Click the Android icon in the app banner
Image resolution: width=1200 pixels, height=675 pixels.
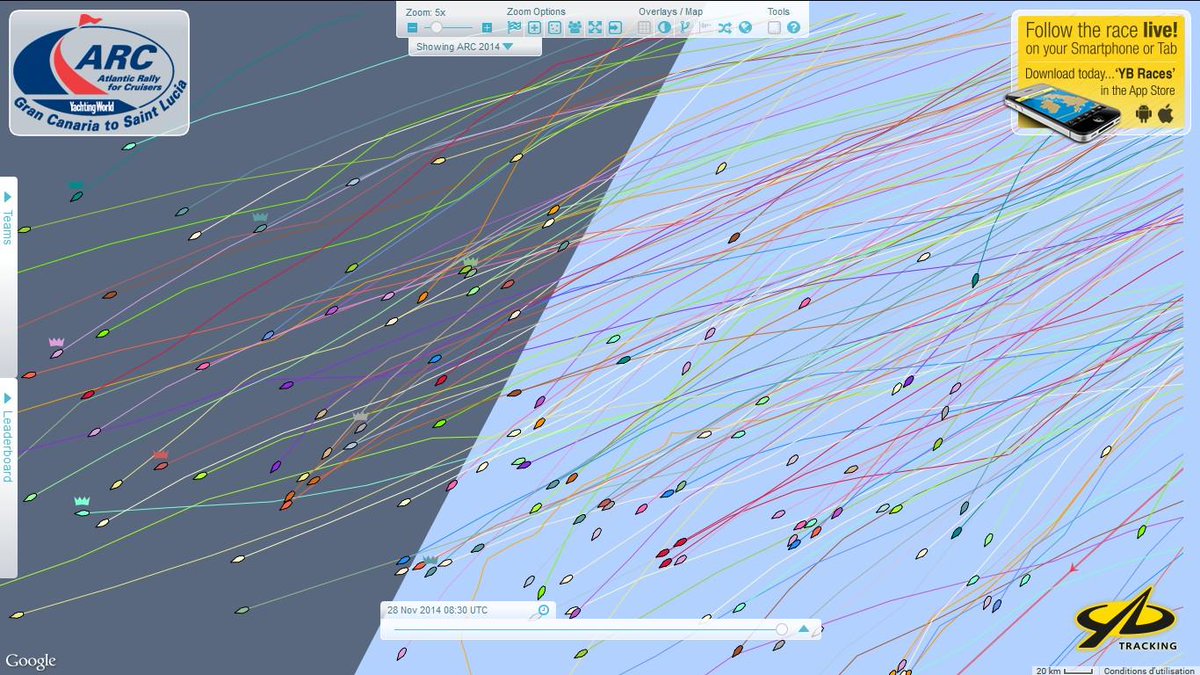click(1143, 115)
